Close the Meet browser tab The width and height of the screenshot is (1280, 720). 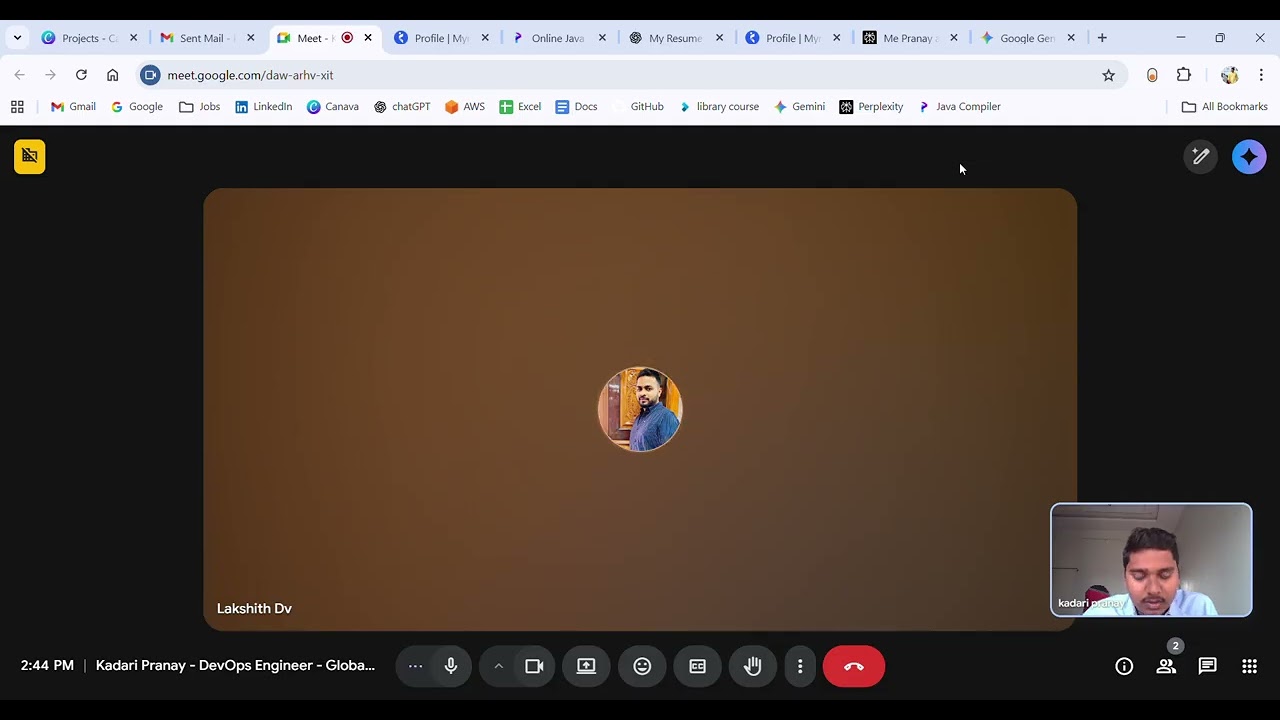[x=368, y=38]
